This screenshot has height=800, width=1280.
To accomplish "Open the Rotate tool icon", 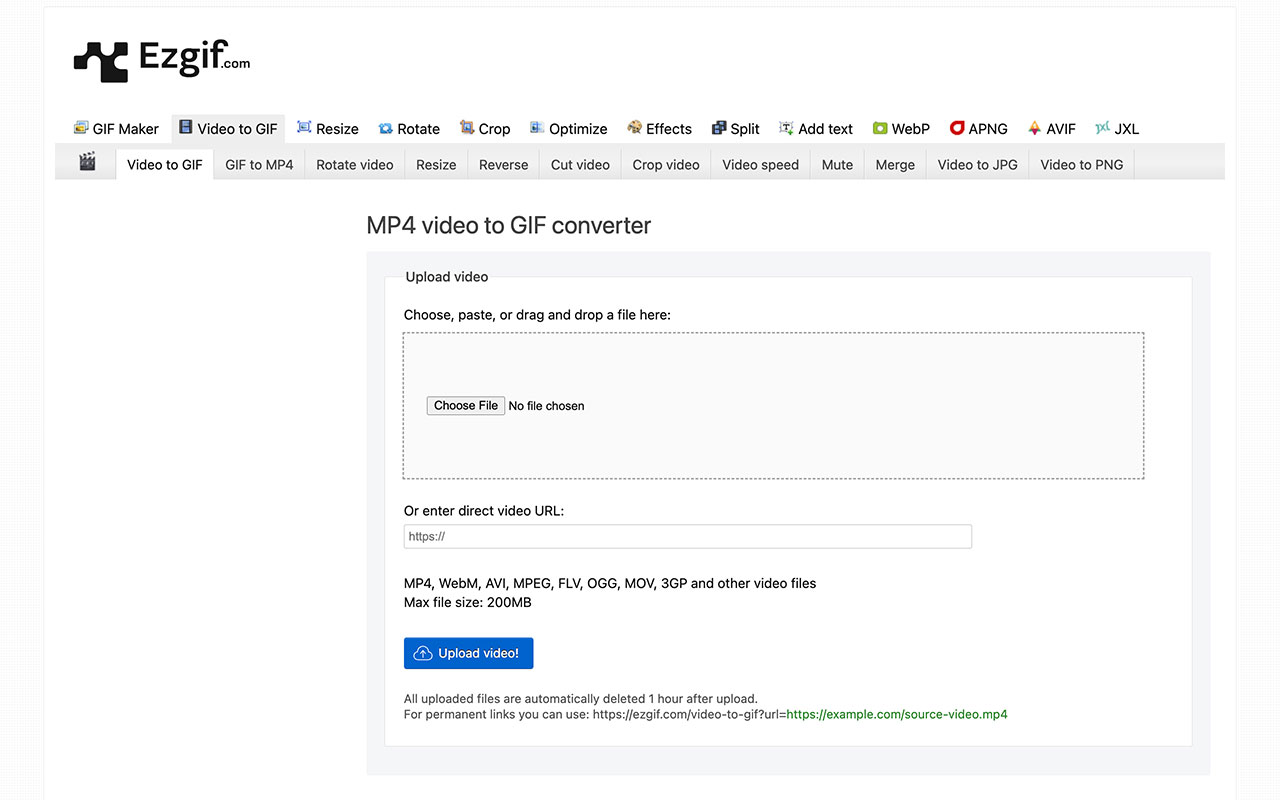I will click(385, 128).
